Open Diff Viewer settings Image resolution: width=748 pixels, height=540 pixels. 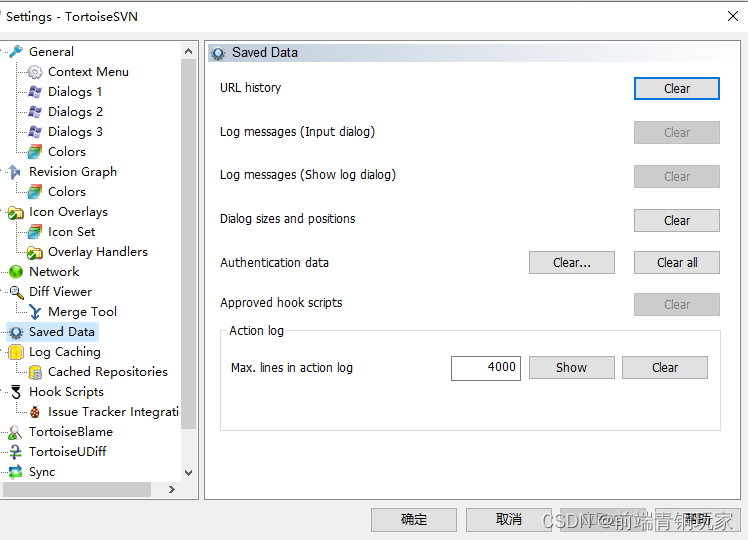click(60, 292)
